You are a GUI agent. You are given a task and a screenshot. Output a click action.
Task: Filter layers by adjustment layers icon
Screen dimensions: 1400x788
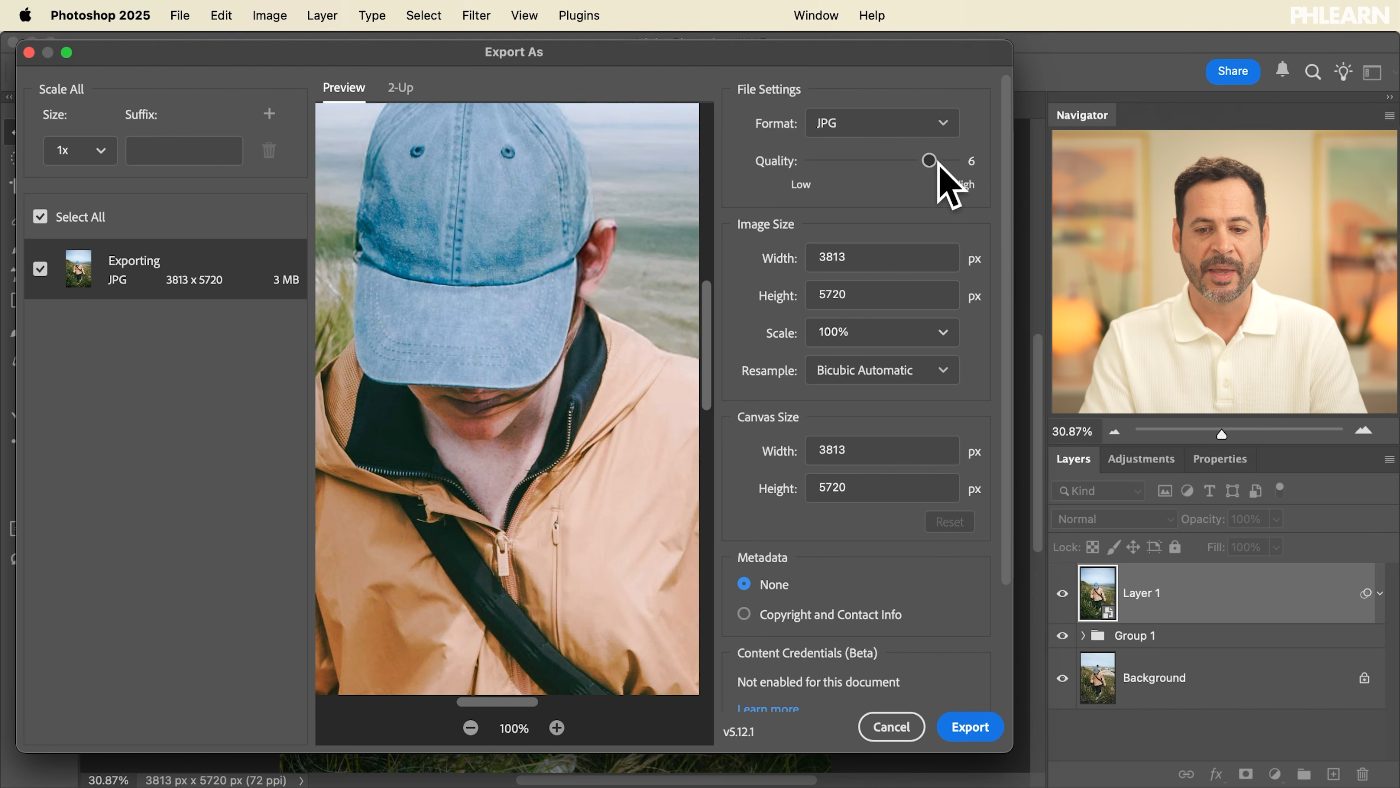[1187, 491]
